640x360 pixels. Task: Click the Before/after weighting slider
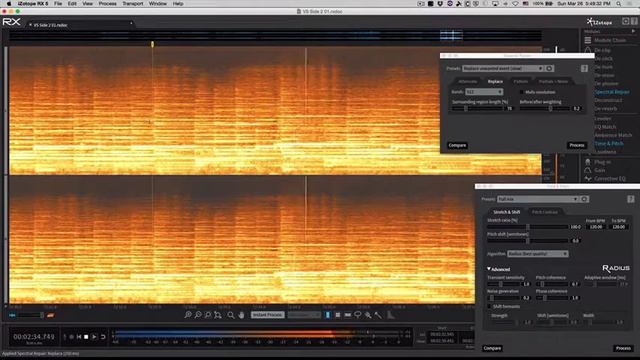click(x=544, y=109)
